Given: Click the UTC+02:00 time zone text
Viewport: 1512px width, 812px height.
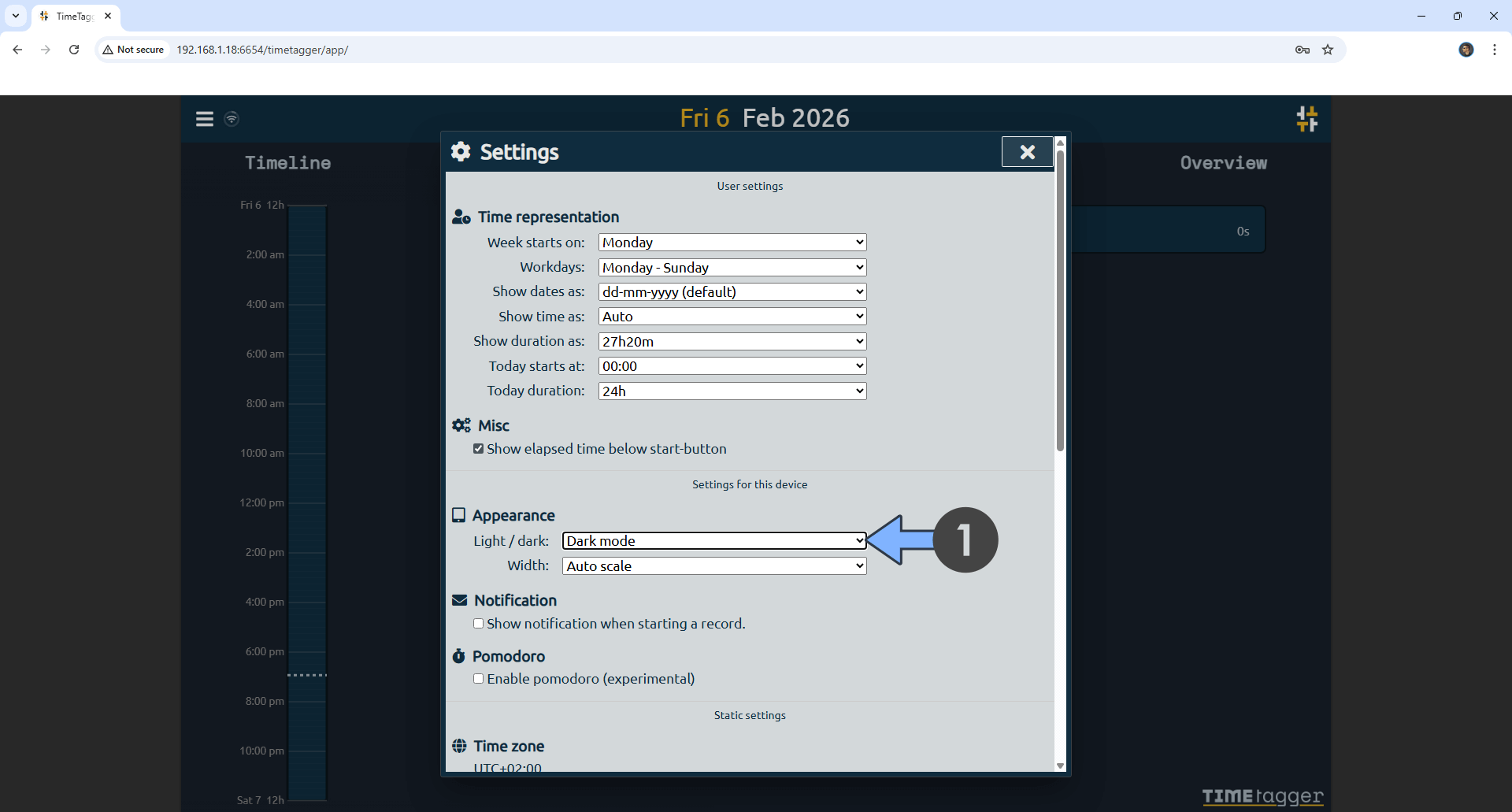Looking at the screenshot, I should [x=507, y=767].
